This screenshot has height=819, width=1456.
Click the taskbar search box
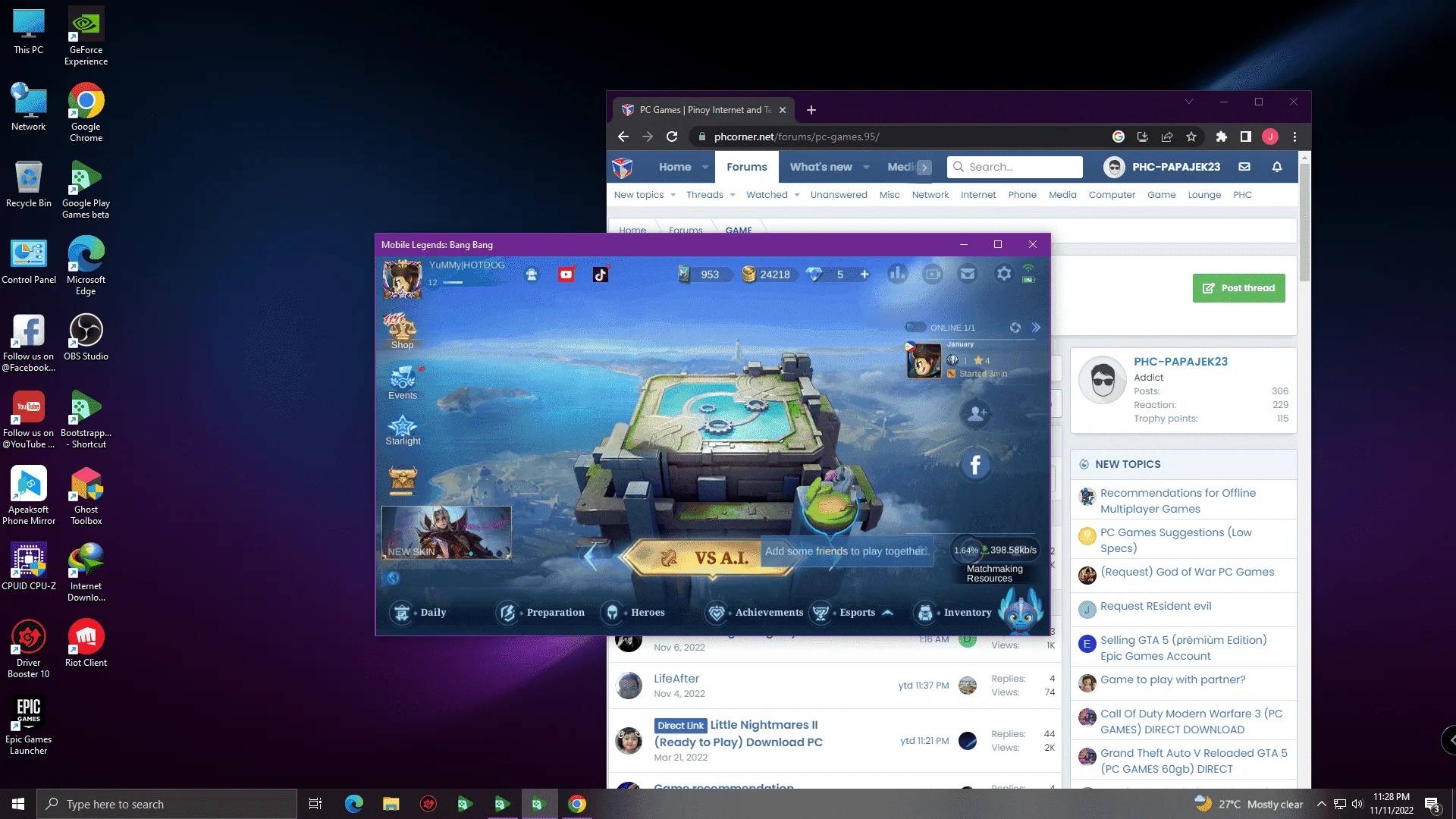click(x=167, y=804)
